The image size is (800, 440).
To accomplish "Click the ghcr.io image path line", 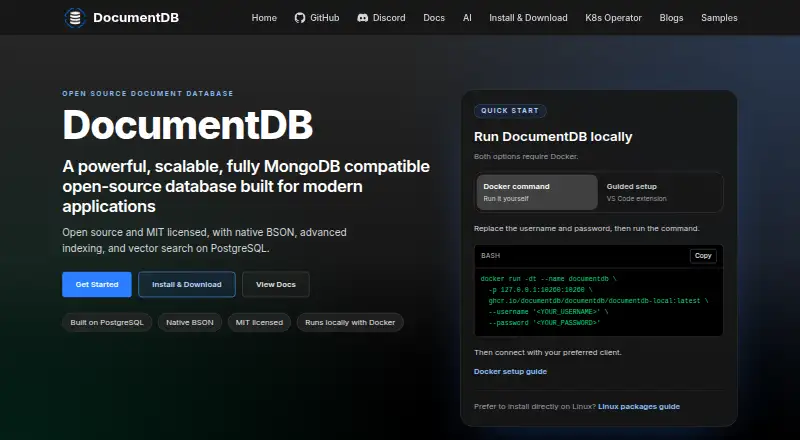I will click(598, 301).
